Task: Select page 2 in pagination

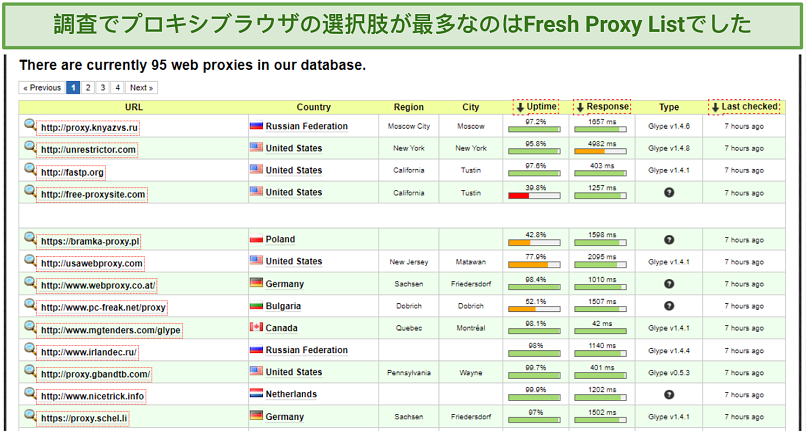Action: click(88, 88)
